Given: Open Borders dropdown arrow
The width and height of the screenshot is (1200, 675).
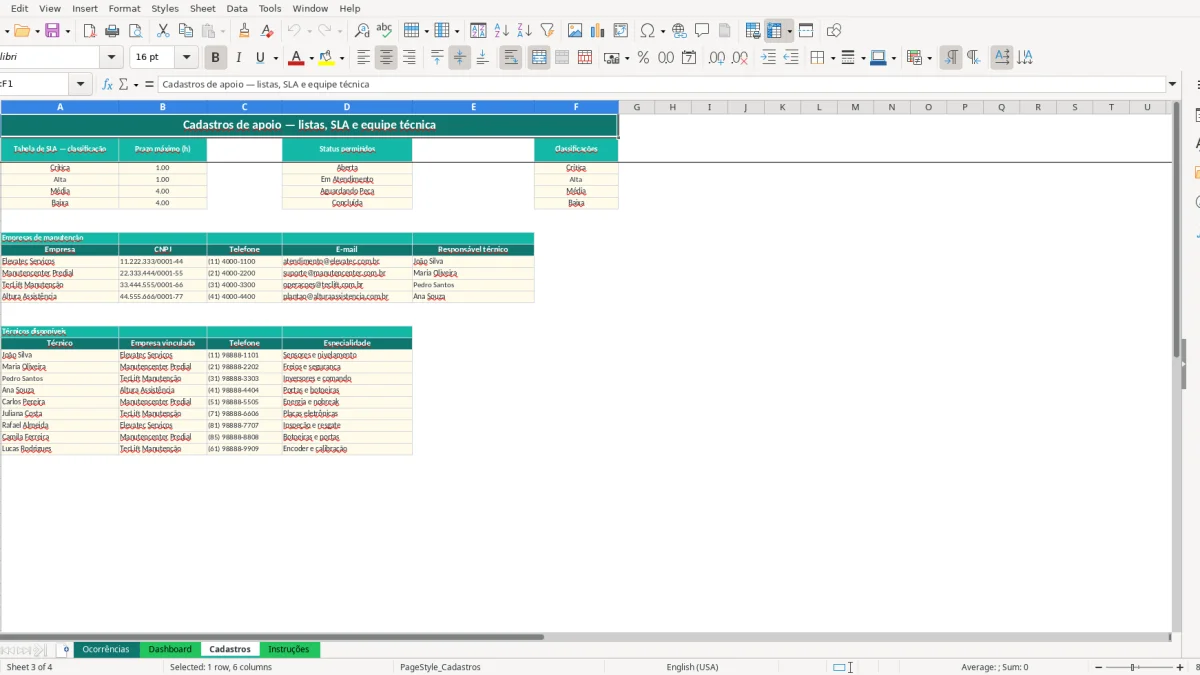Looking at the screenshot, I should (832, 59).
